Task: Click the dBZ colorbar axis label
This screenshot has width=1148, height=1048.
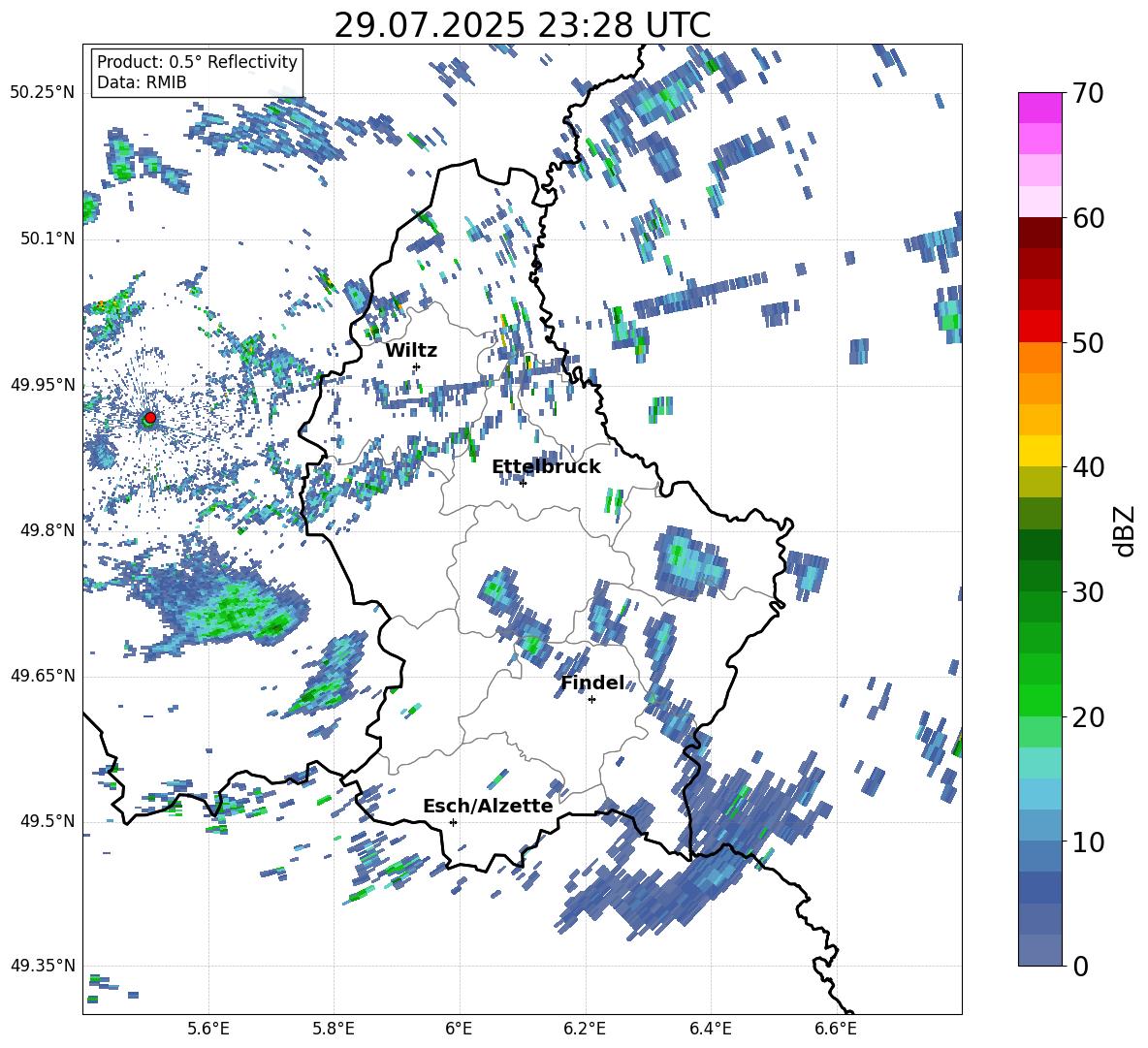Action: 1126,530
